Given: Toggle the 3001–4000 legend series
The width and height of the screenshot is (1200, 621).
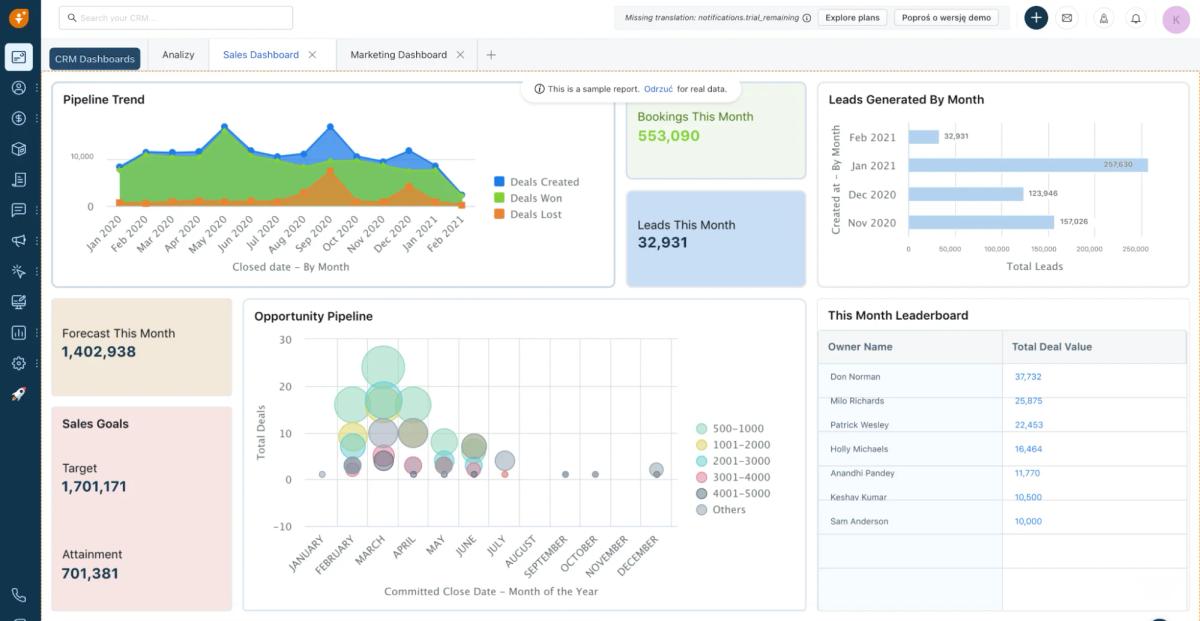Looking at the screenshot, I should pos(733,477).
